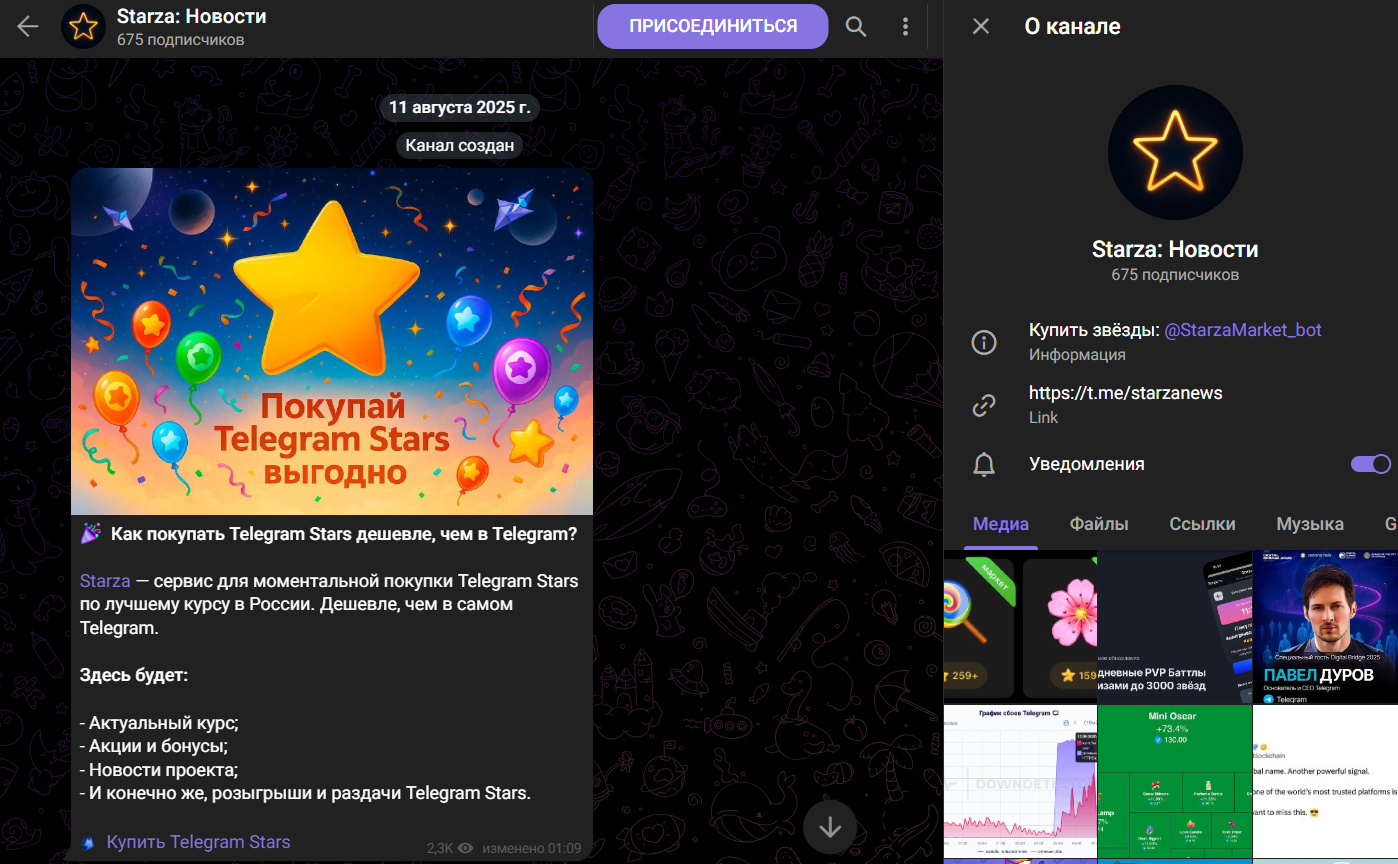Open the channel avatar star icon in header
Screen dimensions: 1398x864
(84, 27)
